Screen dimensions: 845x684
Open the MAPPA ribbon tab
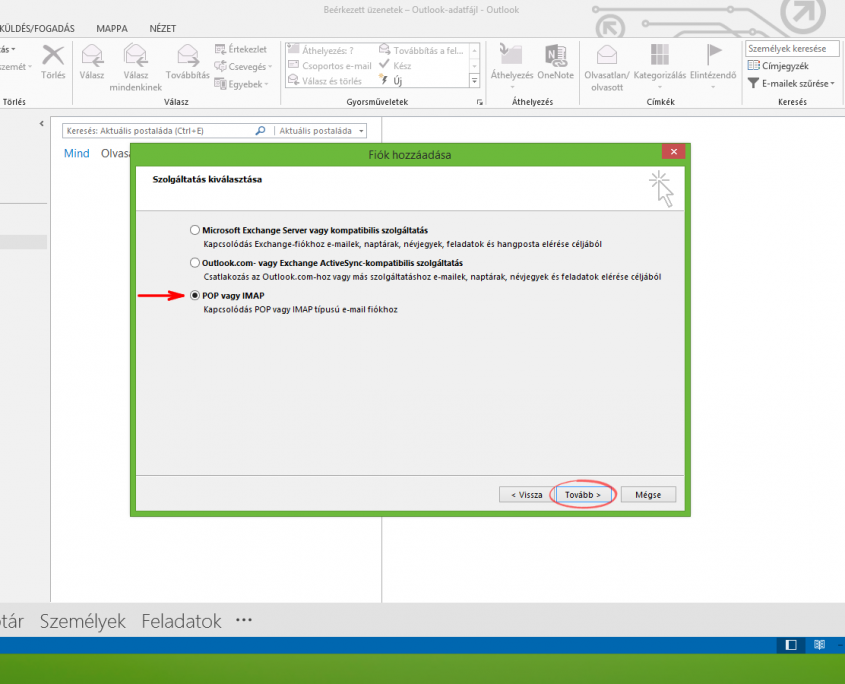coord(111,28)
